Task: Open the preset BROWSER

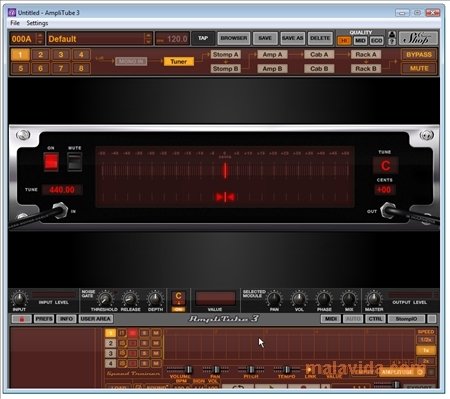Action: (234, 38)
